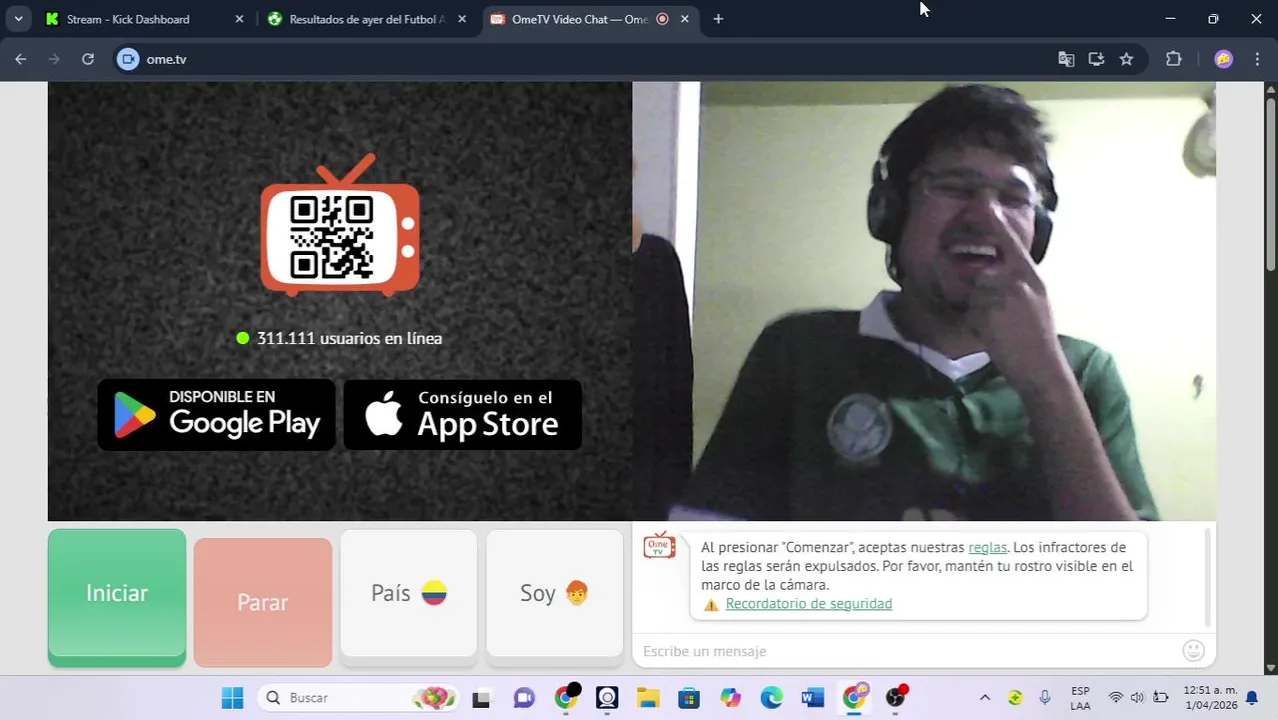Screen dimensions: 1278x720
Task: Open a new browser tab
Action: pos(718,19)
